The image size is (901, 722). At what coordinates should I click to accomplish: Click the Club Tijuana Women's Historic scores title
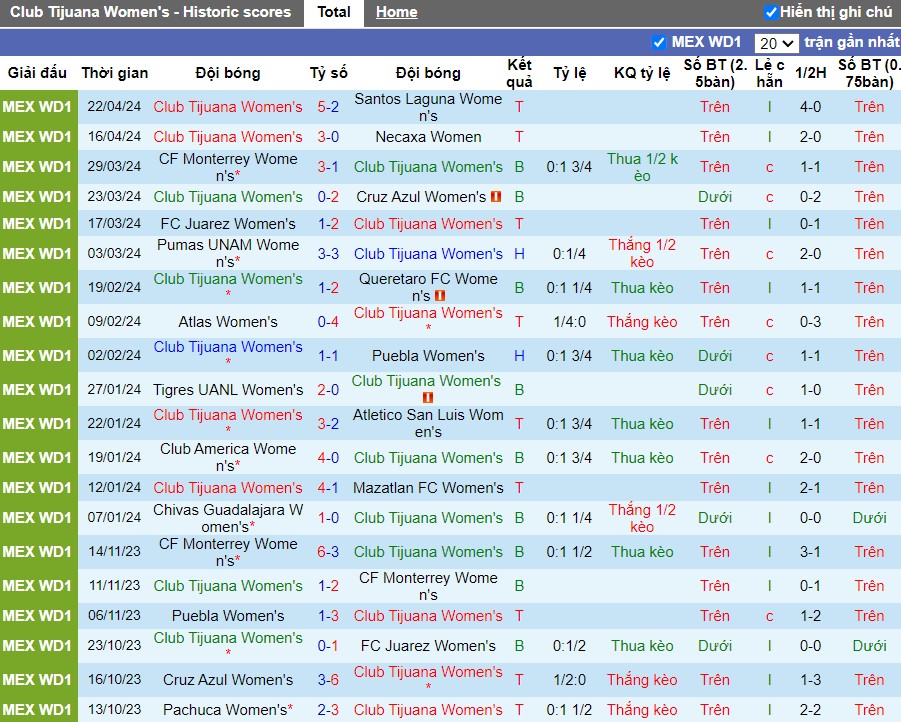pos(151,12)
